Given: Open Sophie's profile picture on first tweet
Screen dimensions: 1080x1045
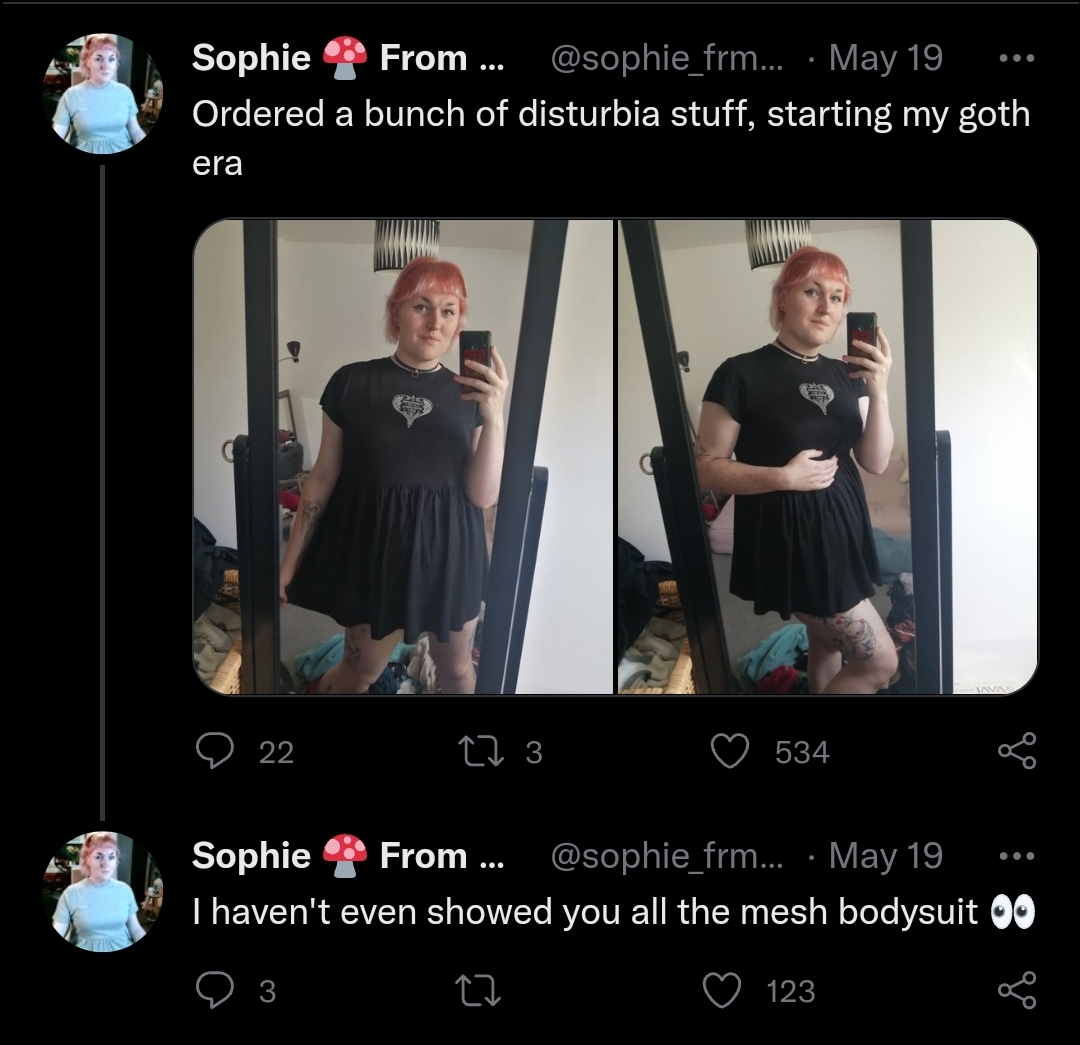Looking at the screenshot, I should (103, 93).
